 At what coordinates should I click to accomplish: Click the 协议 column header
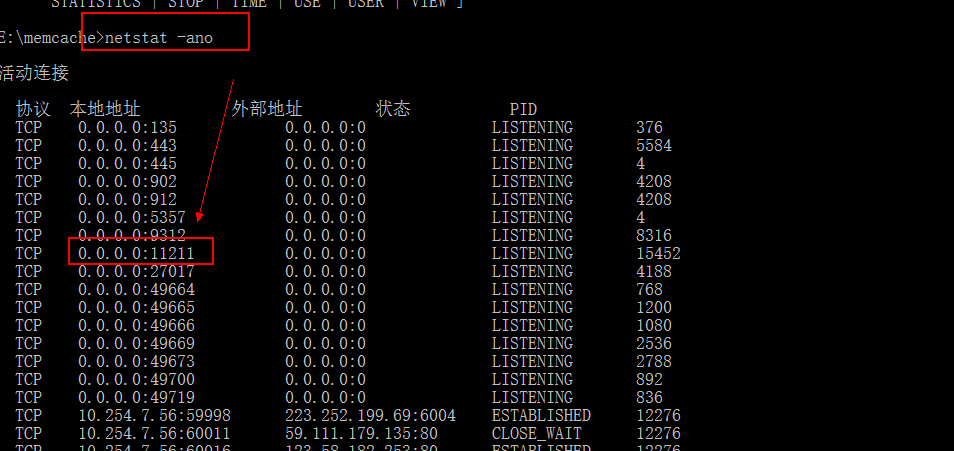(x=32, y=109)
